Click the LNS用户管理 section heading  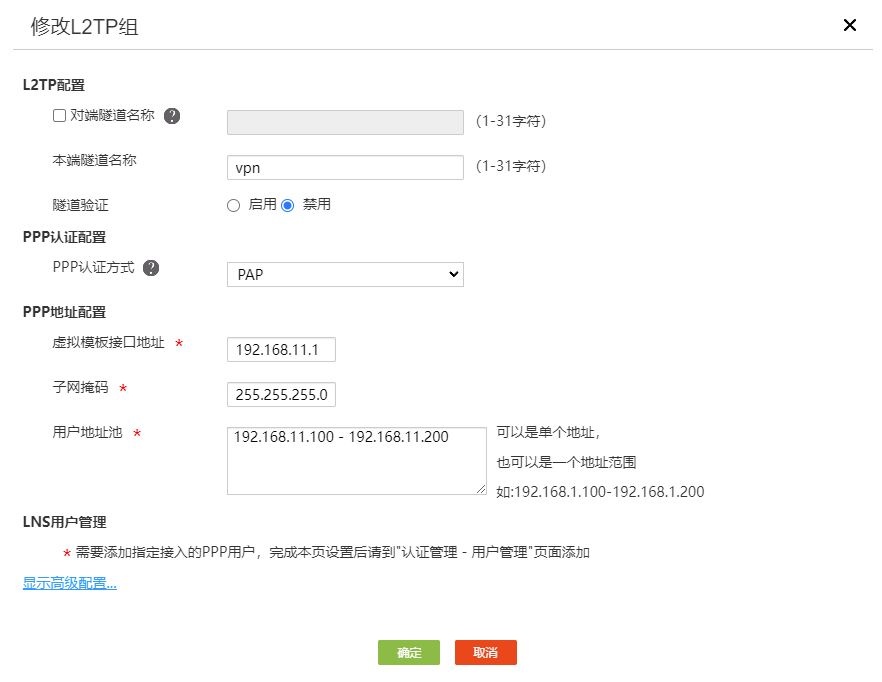64,522
